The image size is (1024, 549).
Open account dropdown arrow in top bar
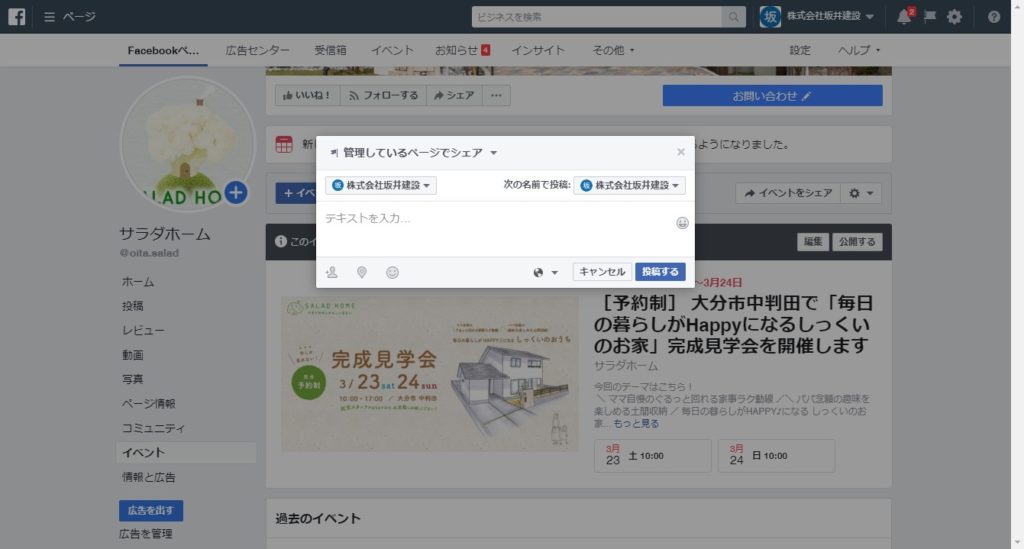pos(870,17)
